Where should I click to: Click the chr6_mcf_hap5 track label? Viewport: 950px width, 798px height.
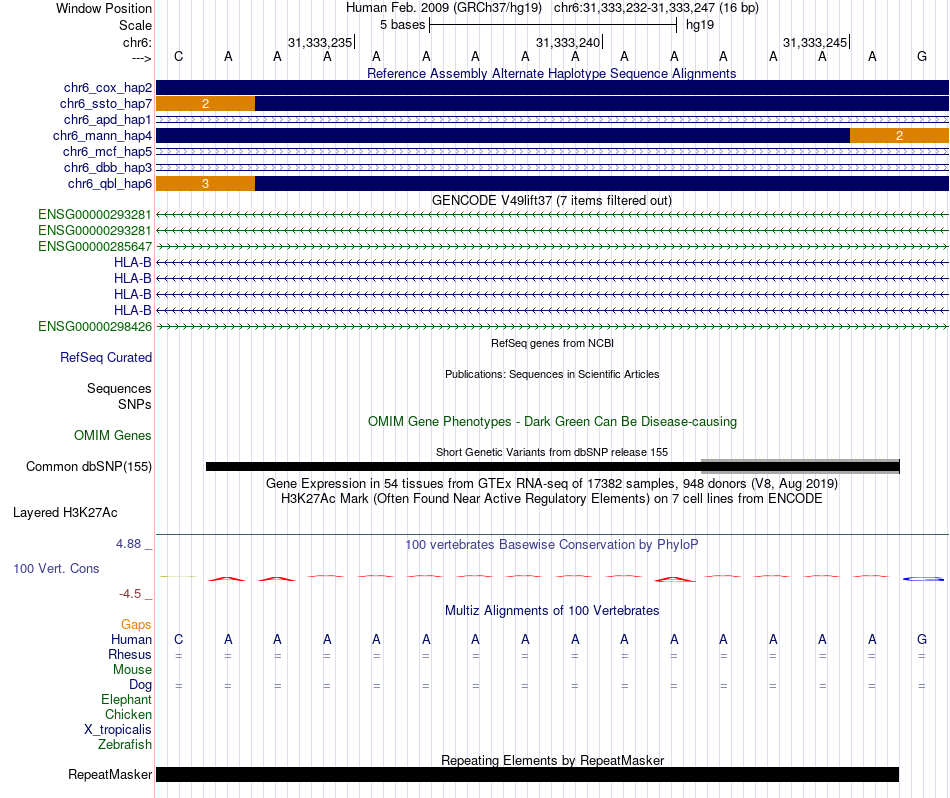click(107, 151)
